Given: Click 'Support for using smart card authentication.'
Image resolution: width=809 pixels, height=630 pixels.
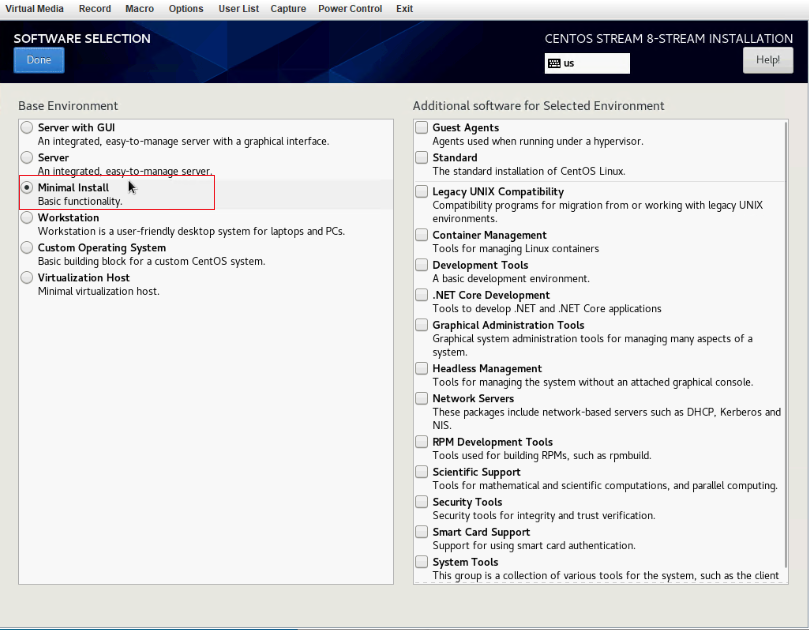Looking at the screenshot, I should (x=534, y=545).
